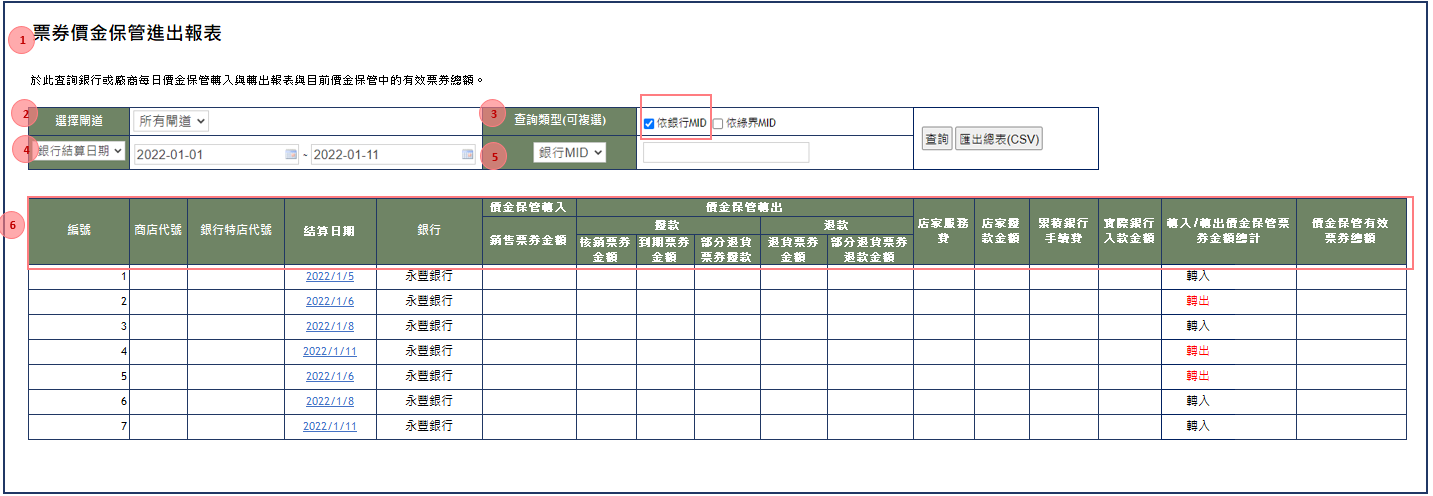Open the 2022/1/6 date link in row 5

click(330, 376)
